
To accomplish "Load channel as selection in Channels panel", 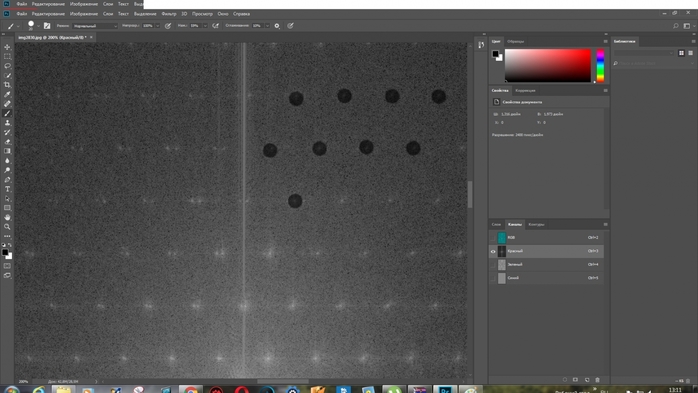I will pos(565,380).
